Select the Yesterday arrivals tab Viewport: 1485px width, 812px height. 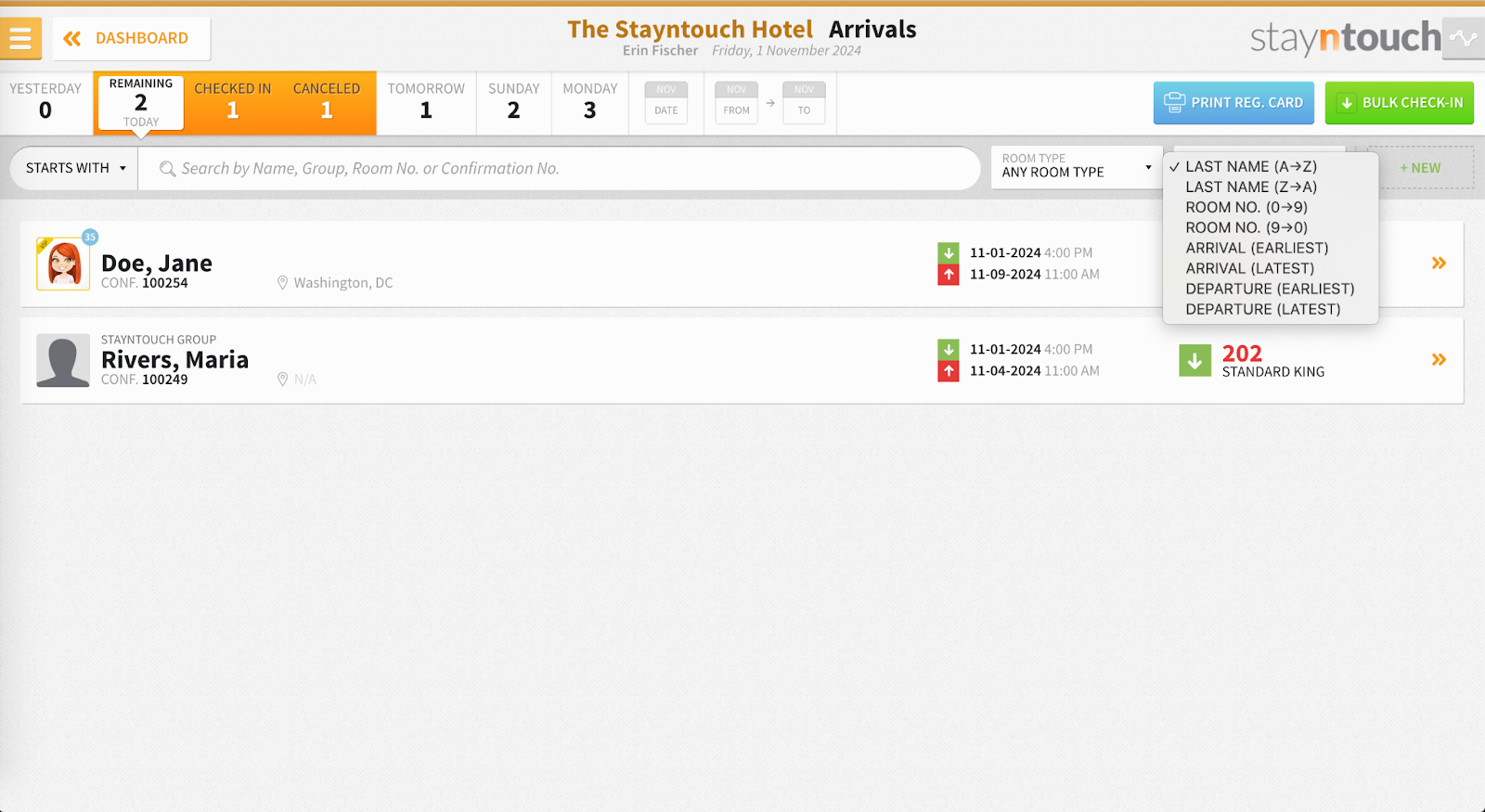(45, 102)
